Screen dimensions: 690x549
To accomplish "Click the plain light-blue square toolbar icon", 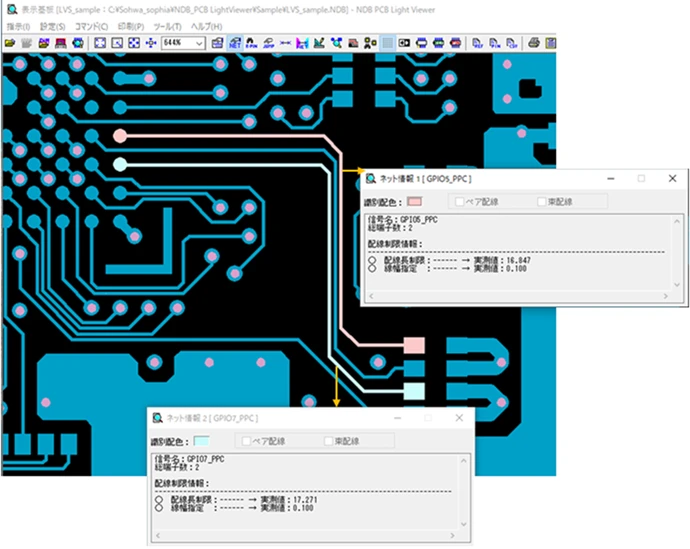I will click(x=388, y=43).
